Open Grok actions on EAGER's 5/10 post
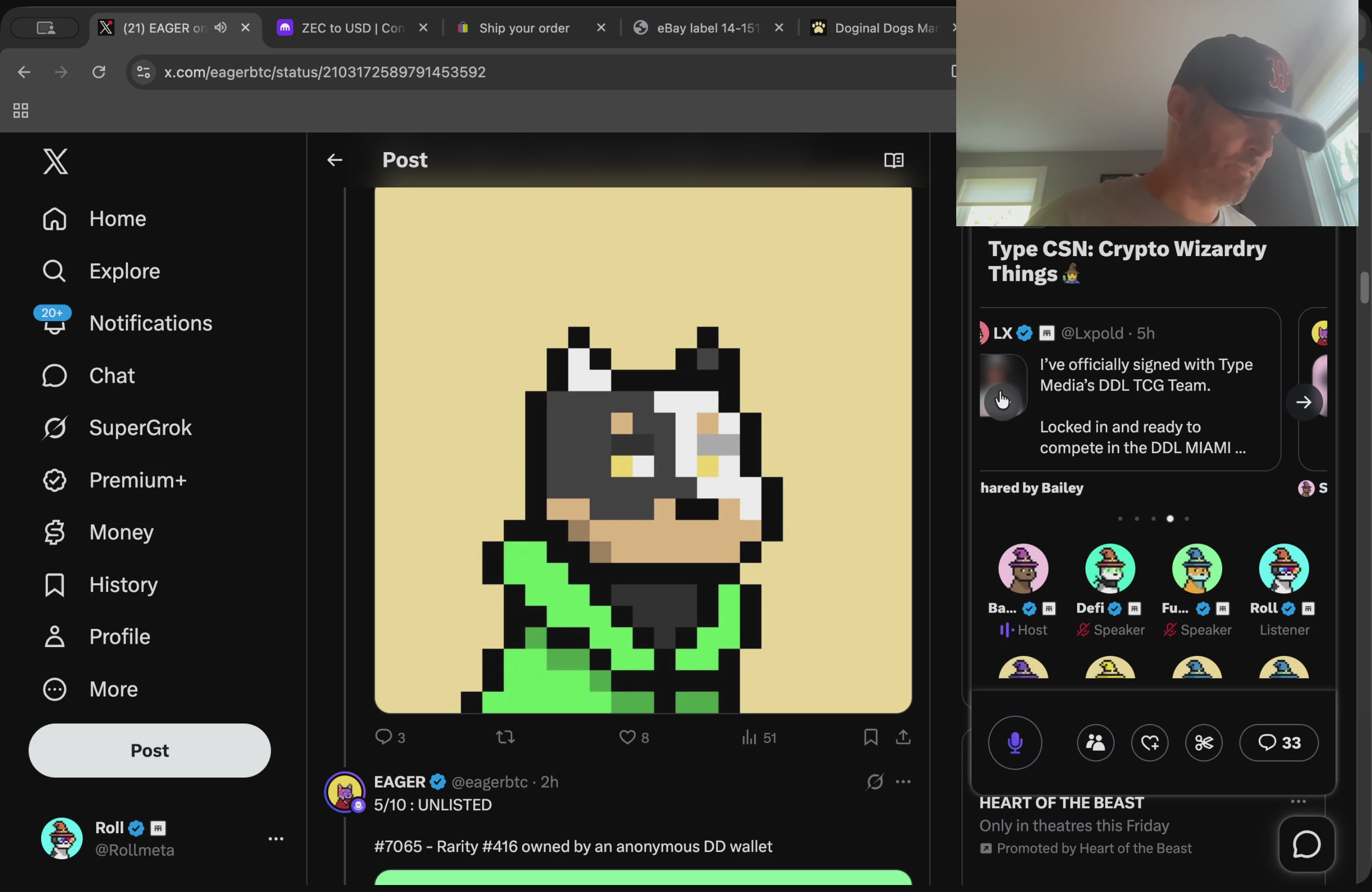This screenshot has height=892, width=1372. [x=875, y=781]
